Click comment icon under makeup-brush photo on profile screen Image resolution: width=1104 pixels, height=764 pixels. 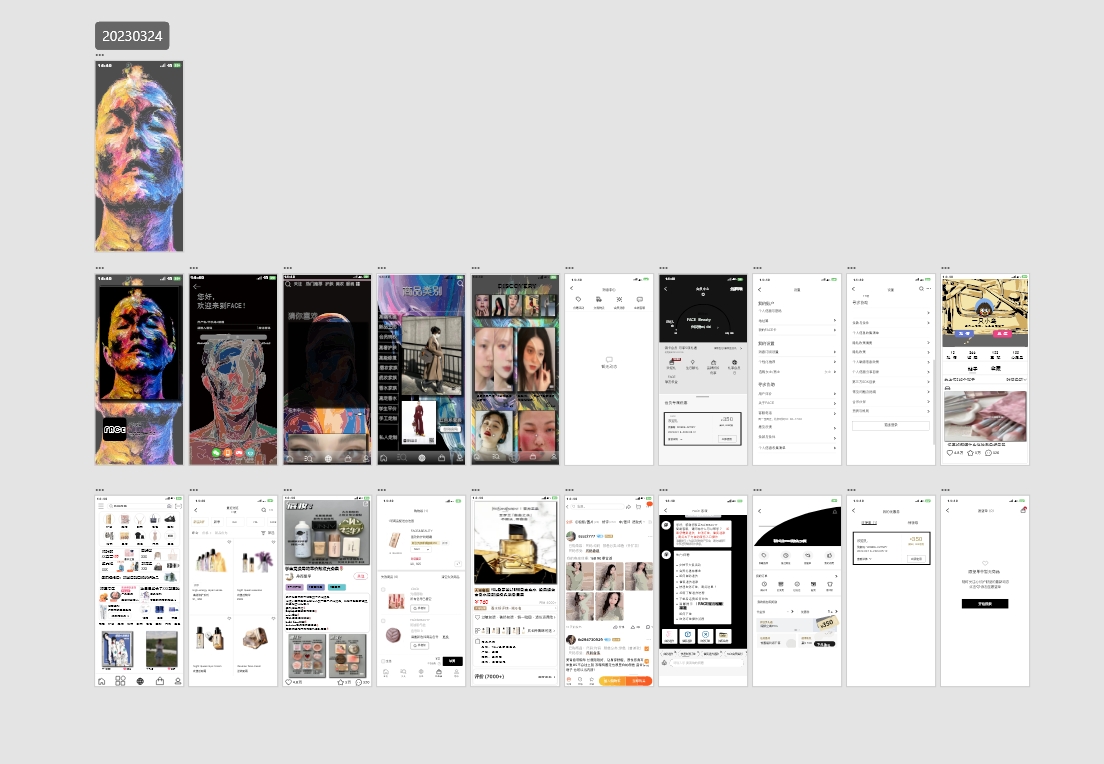pos(989,453)
